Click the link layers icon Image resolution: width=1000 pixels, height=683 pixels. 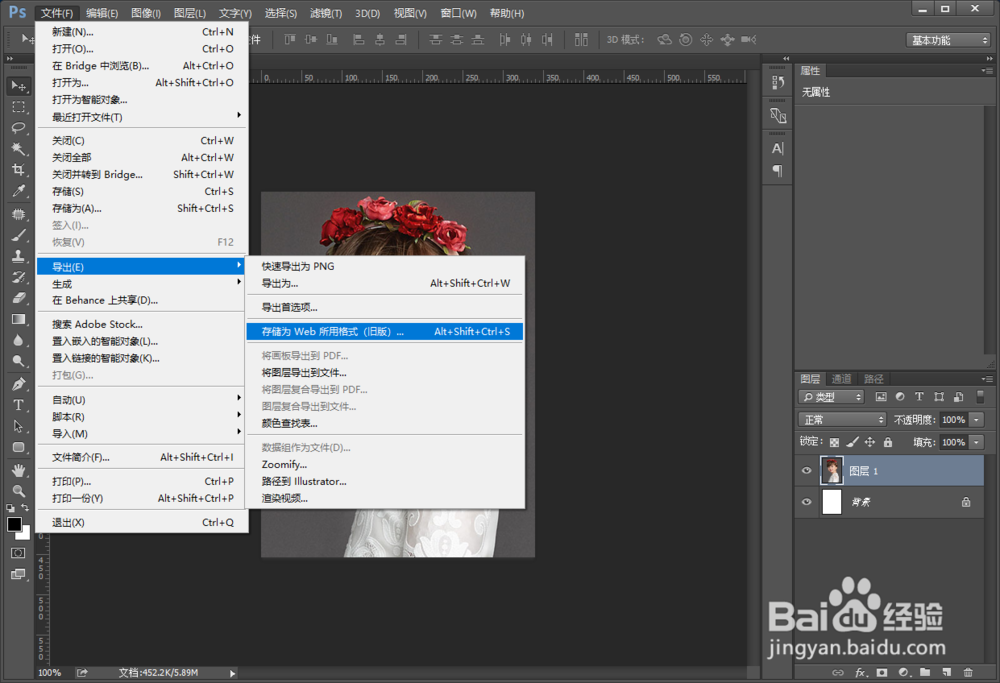(838, 672)
